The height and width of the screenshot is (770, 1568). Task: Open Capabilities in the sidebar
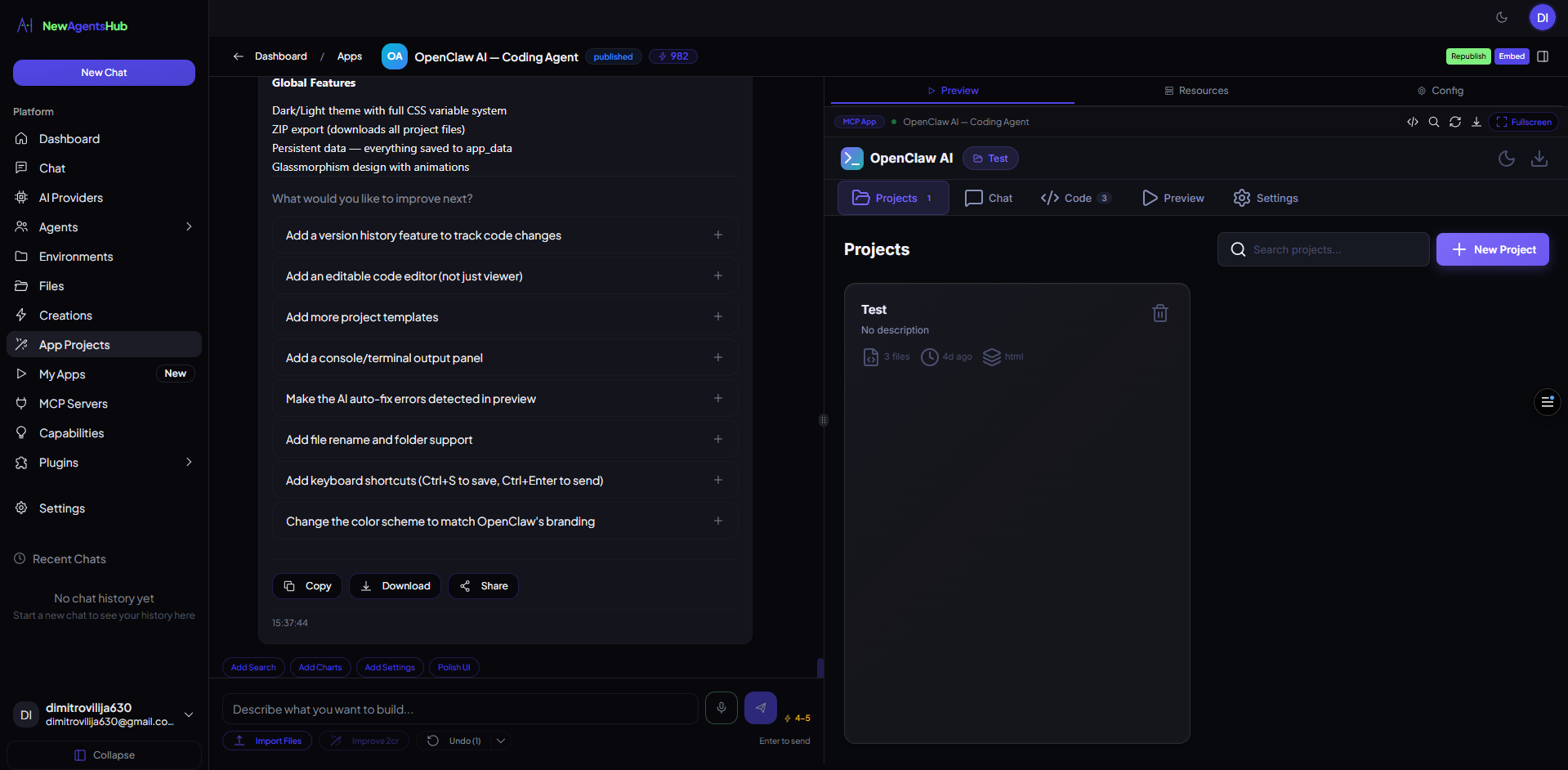[x=104, y=433]
